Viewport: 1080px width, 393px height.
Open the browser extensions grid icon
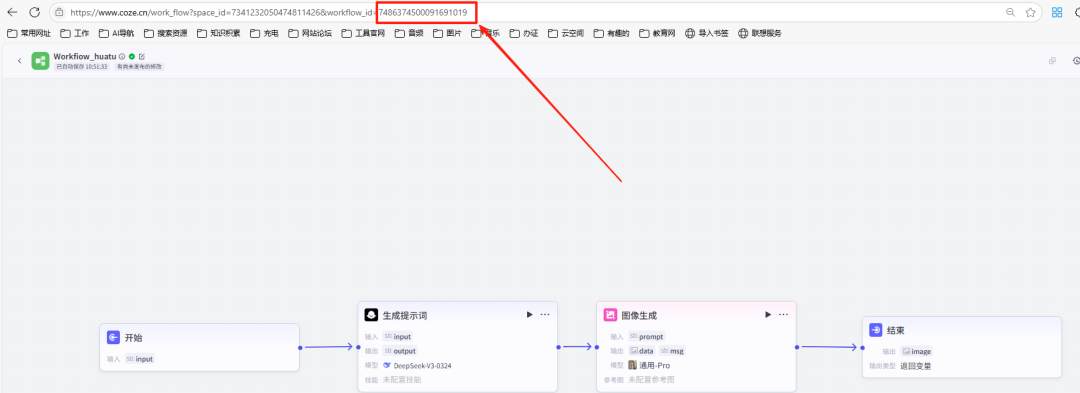1057,12
